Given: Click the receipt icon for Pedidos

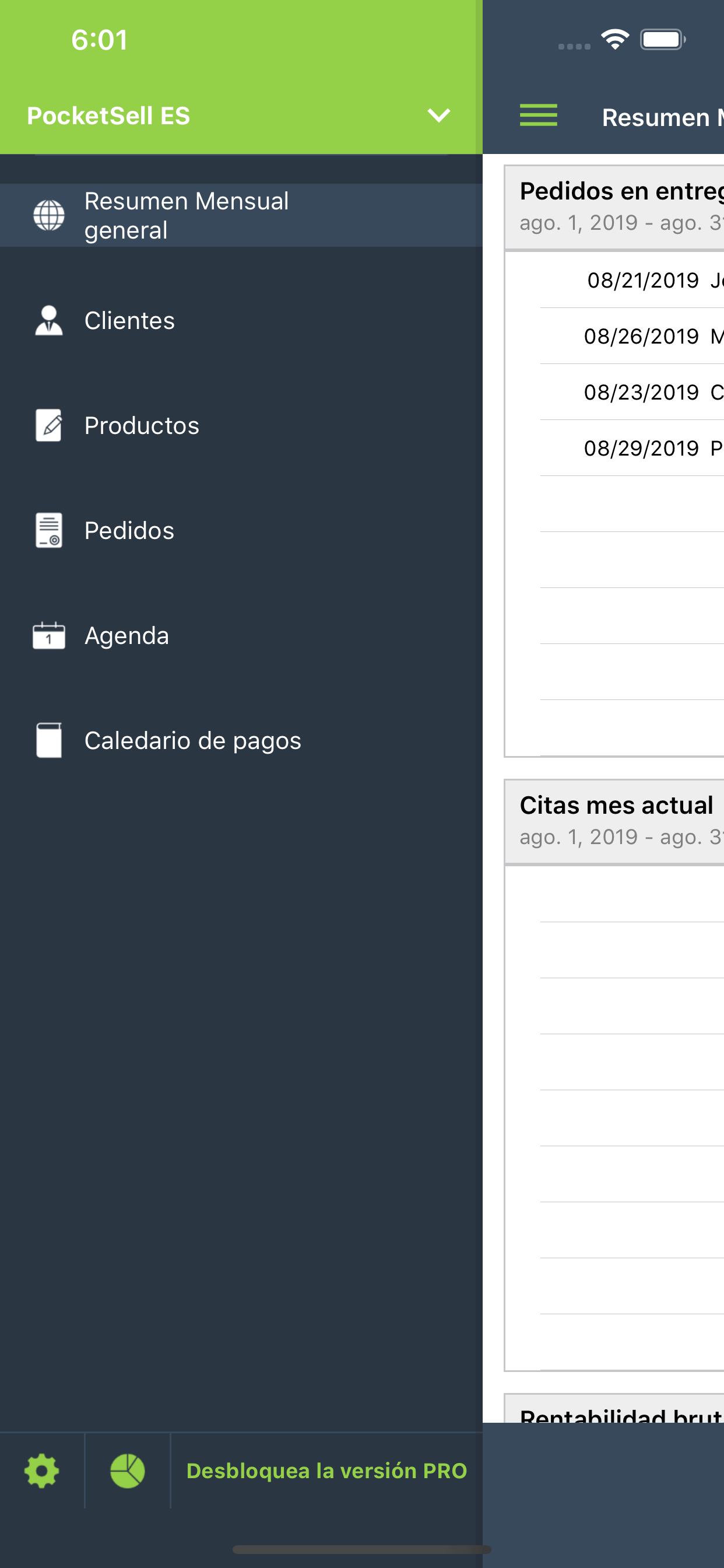Looking at the screenshot, I should [x=48, y=530].
